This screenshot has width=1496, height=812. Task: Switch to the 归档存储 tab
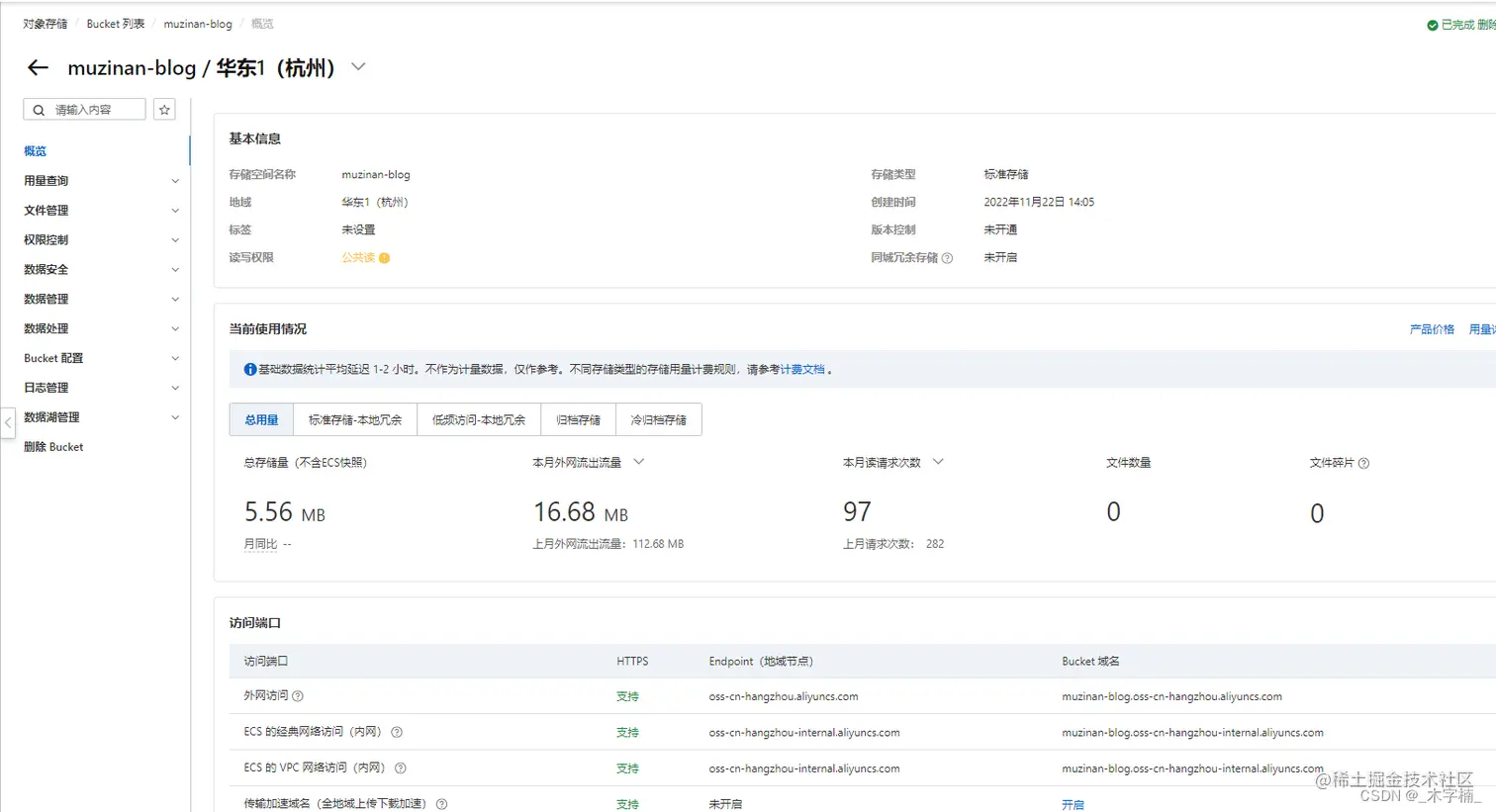point(578,420)
